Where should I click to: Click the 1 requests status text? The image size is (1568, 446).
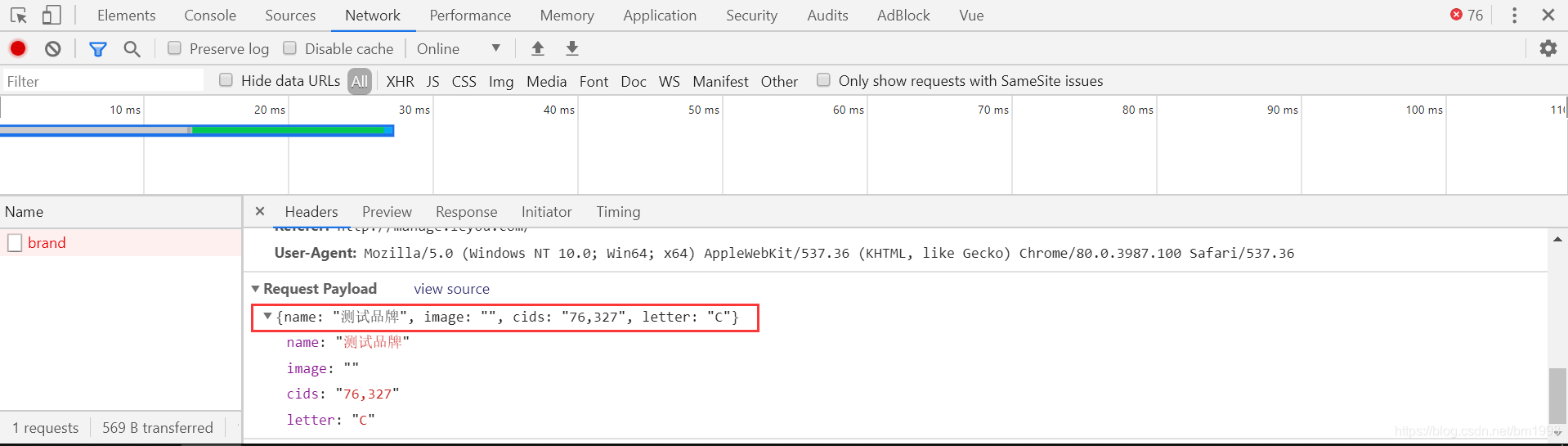click(x=46, y=427)
